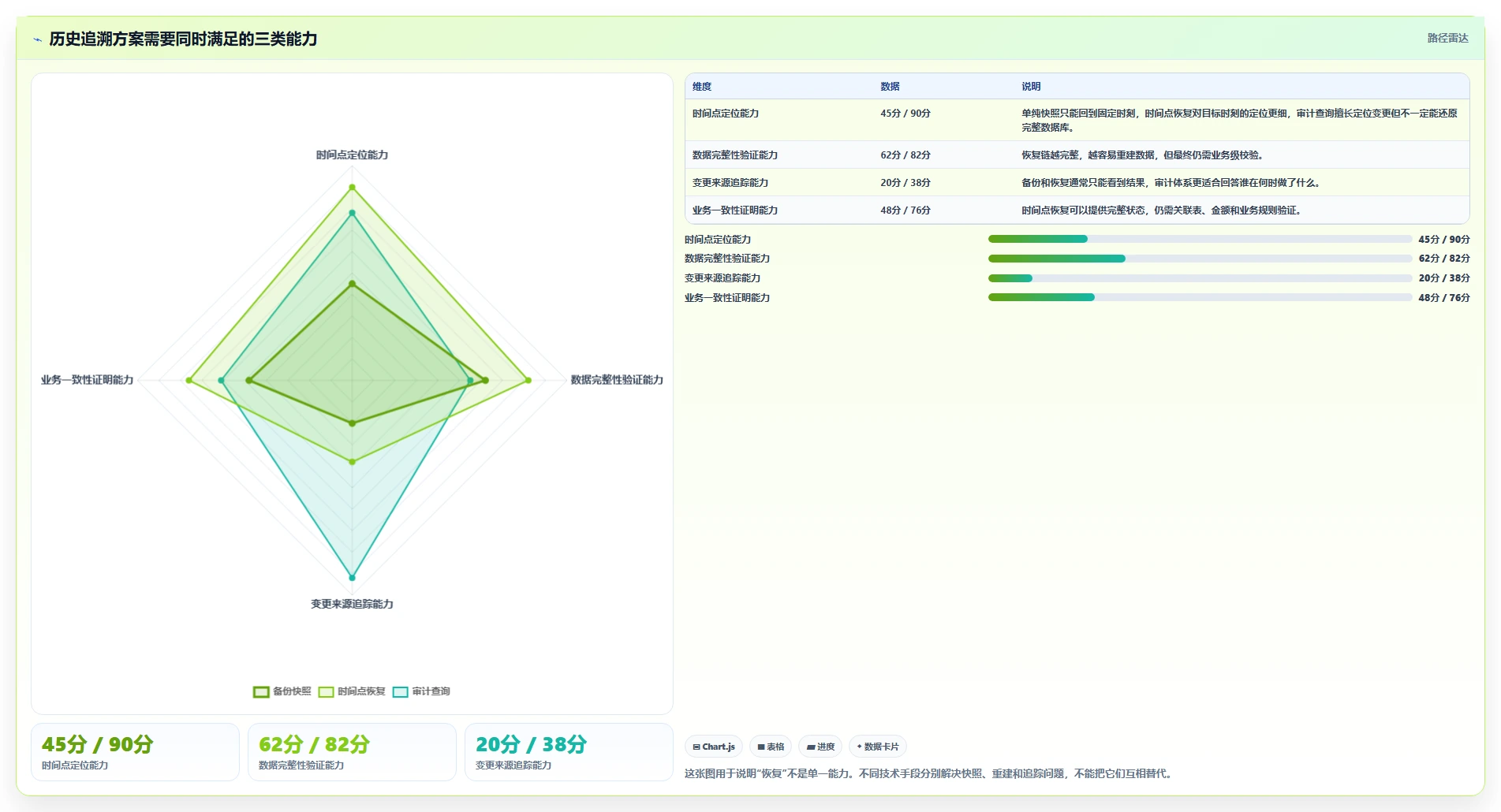1501x812 pixels.
Task: Click the 业务一致性证明能力 progress bar
Action: point(1200,297)
